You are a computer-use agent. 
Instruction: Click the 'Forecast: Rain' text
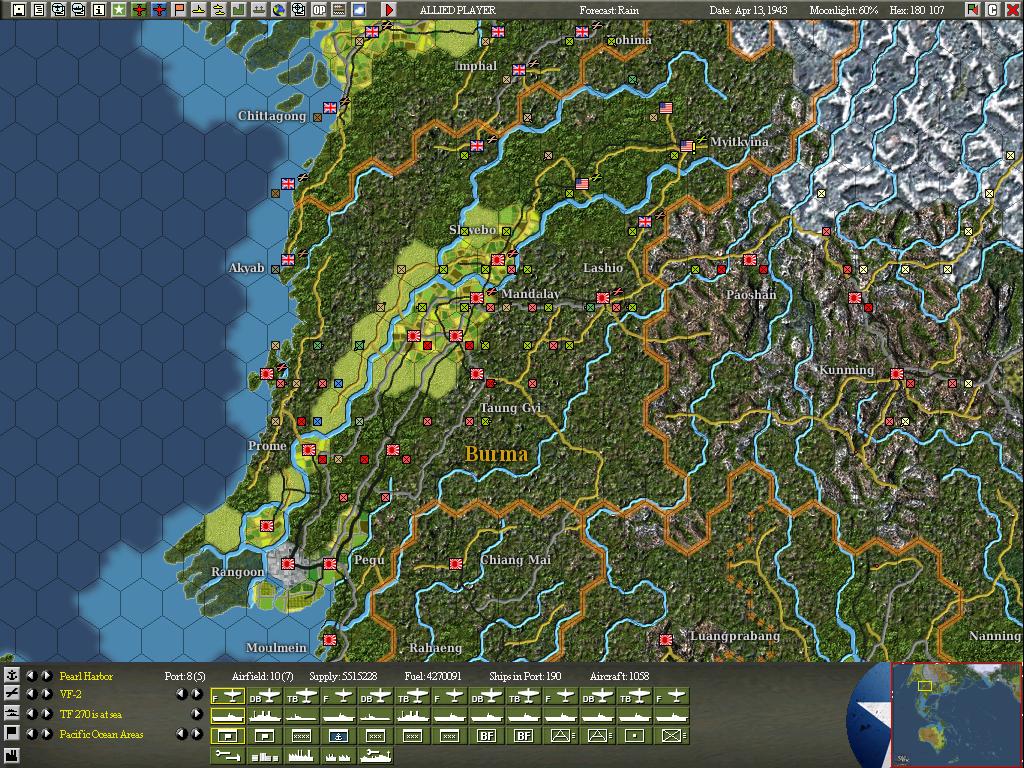pos(609,10)
